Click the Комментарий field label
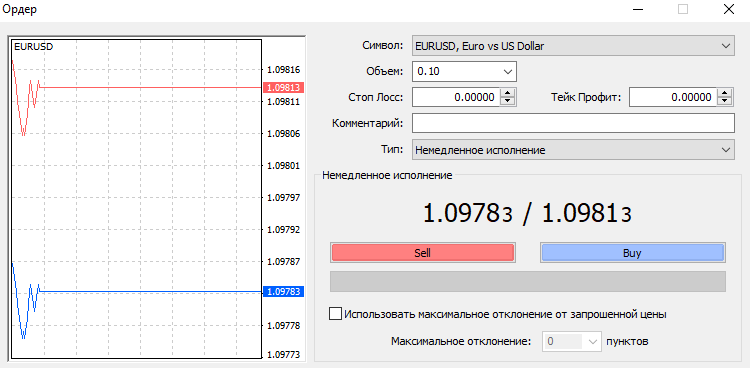Viewport: 750px width, 368px height. (x=367, y=123)
